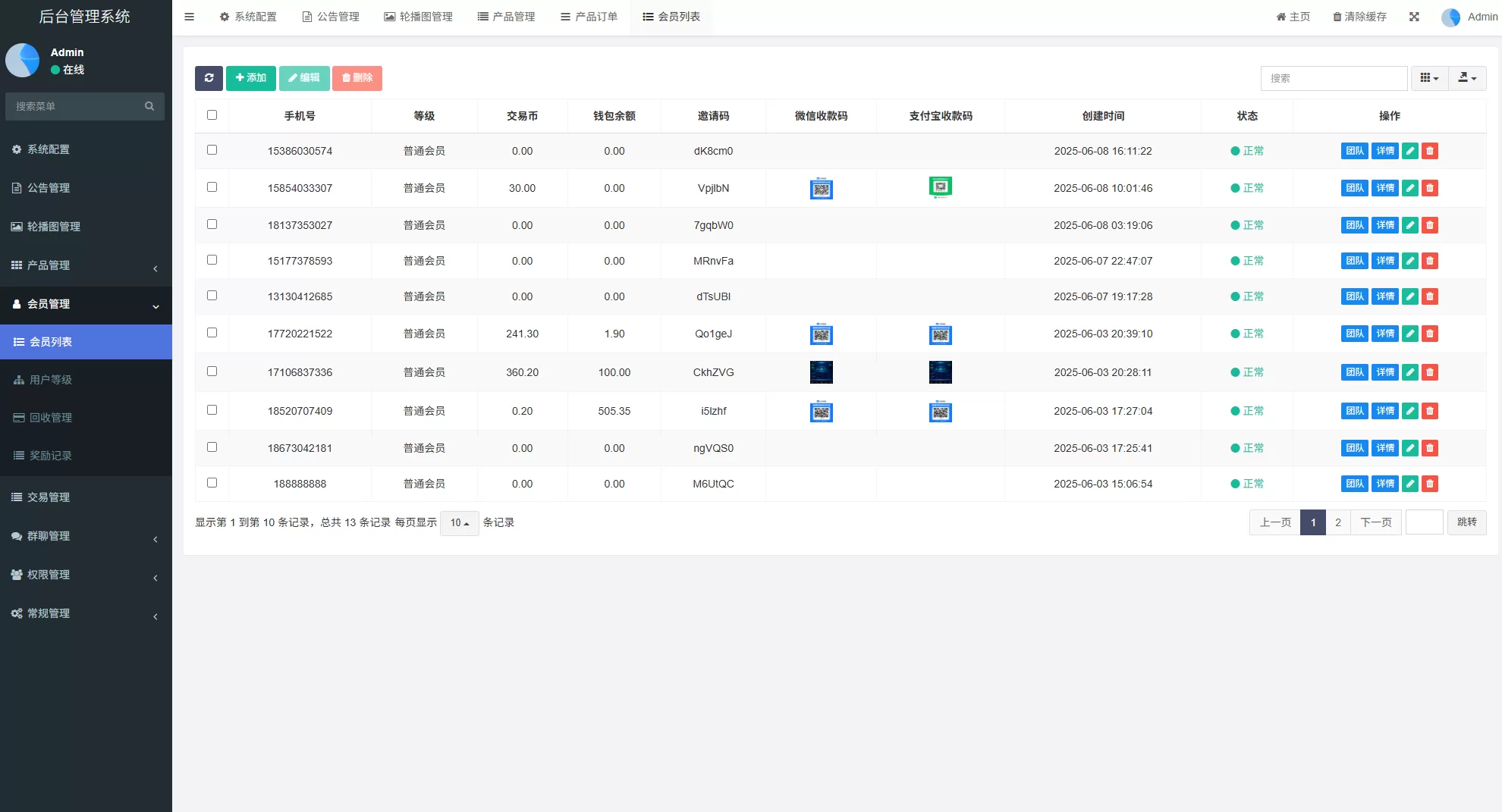Viewport: 1502px width, 812px height.
Task: Check the row checkbox for 17720221522
Action: tap(212, 332)
